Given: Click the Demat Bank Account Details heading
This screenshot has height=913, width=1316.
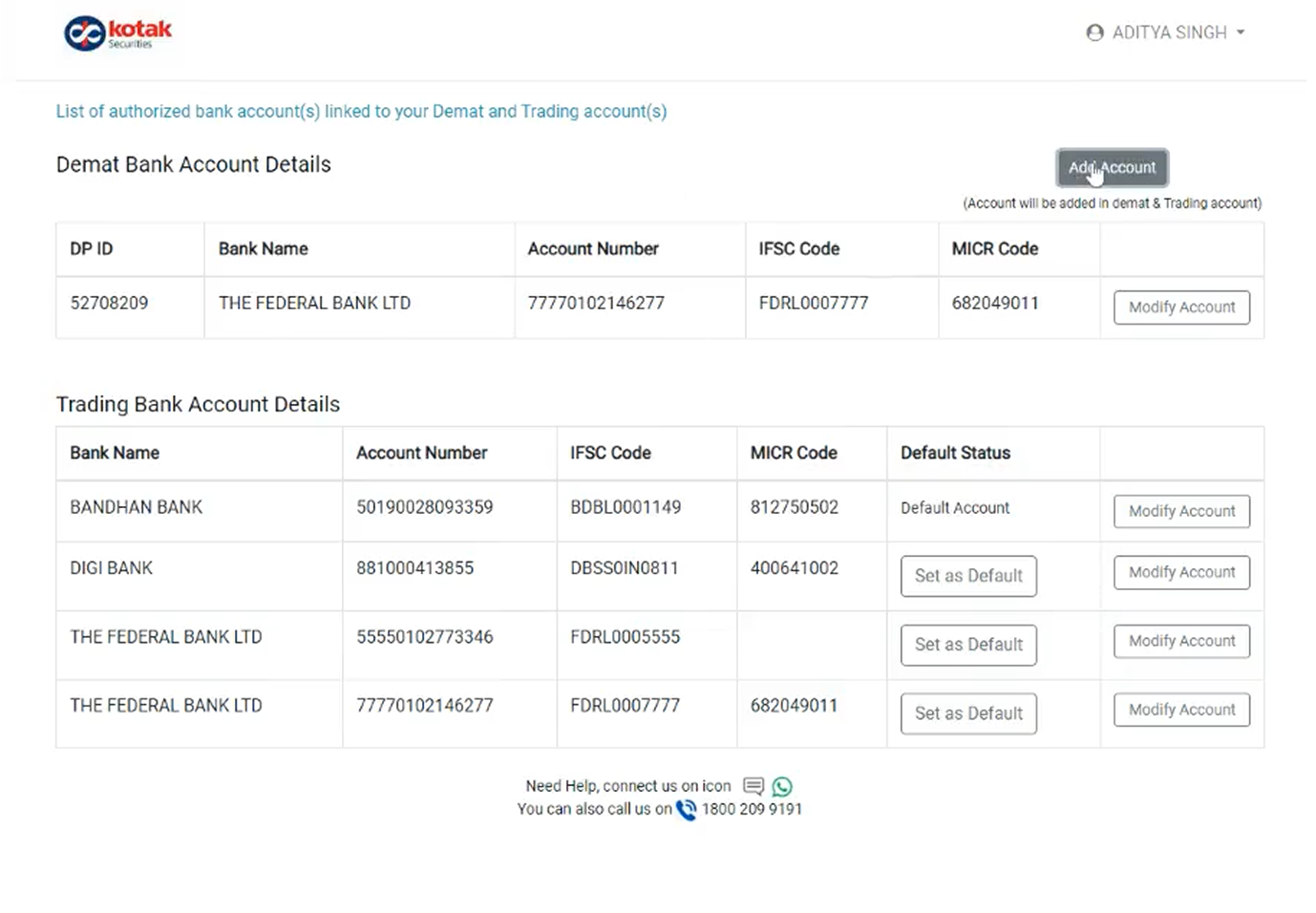Looking at the screenshot, I should click(194, 164).
